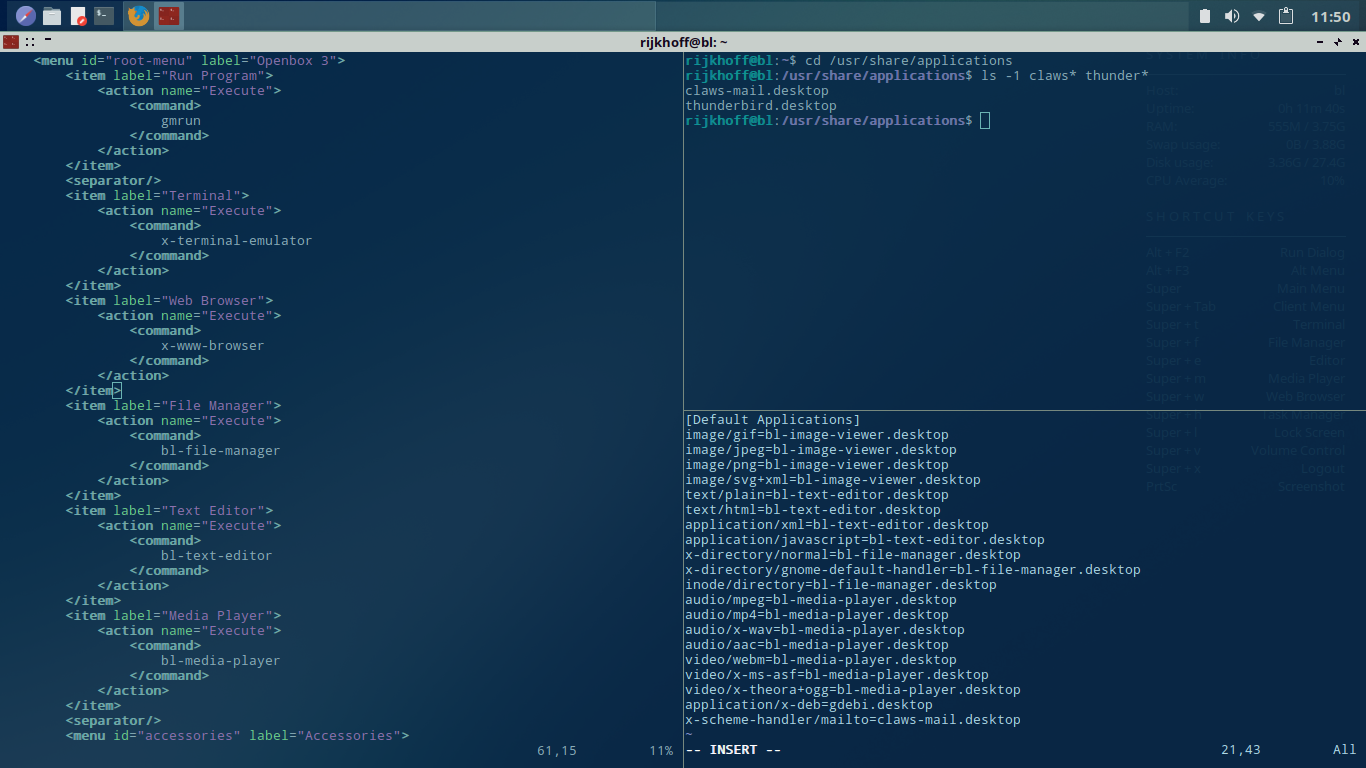Click the menu id="root-menu" line
This screenshot has width=1366, height=768.
pos(190,60)
